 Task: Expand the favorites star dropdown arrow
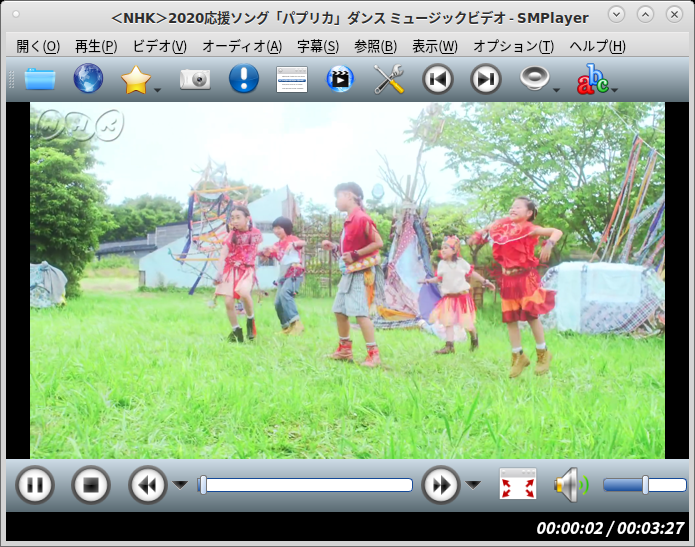tap(157, 90)
